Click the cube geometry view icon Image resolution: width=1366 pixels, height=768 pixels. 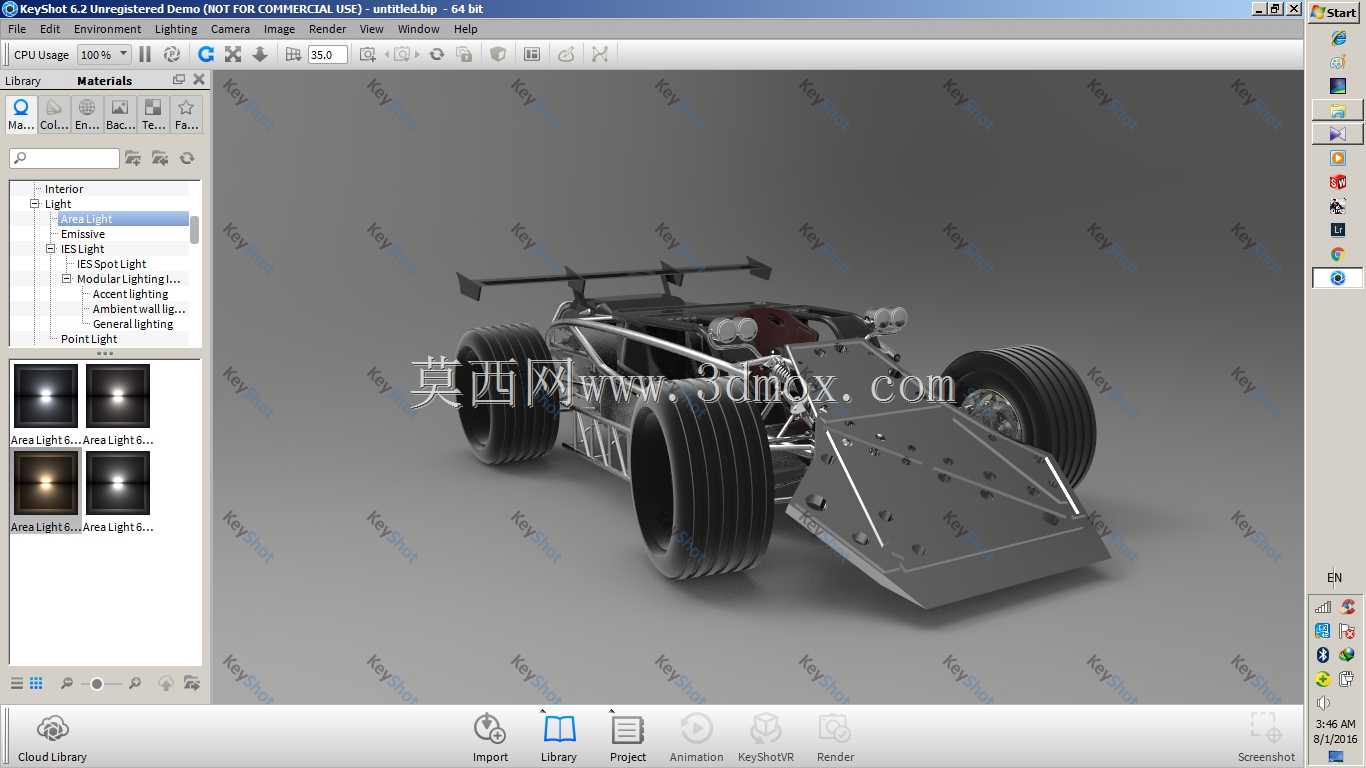(x=498, y=54)
